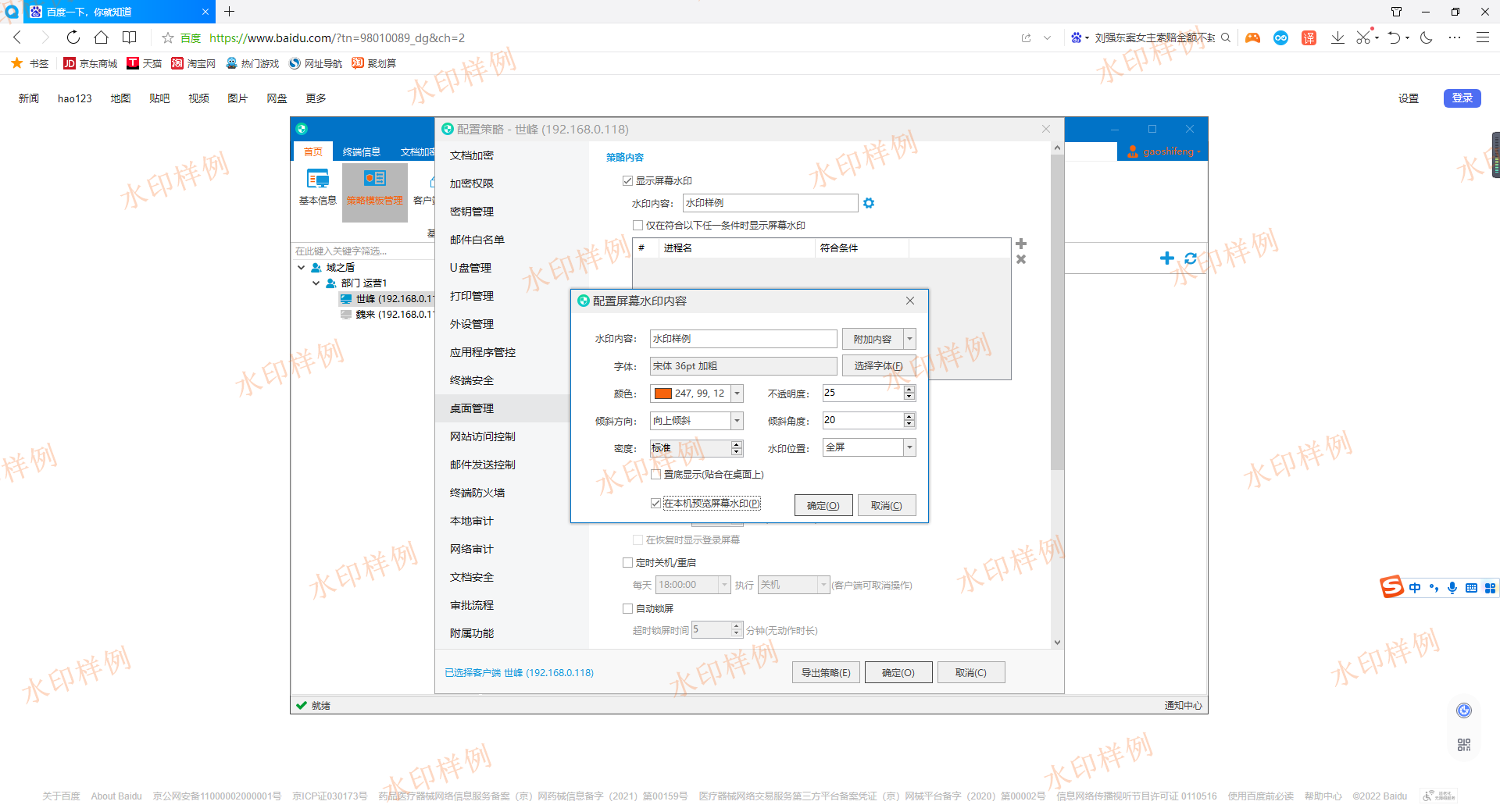Add a process condition with plus icon

pyautogui.click(x=1021, y=244)
